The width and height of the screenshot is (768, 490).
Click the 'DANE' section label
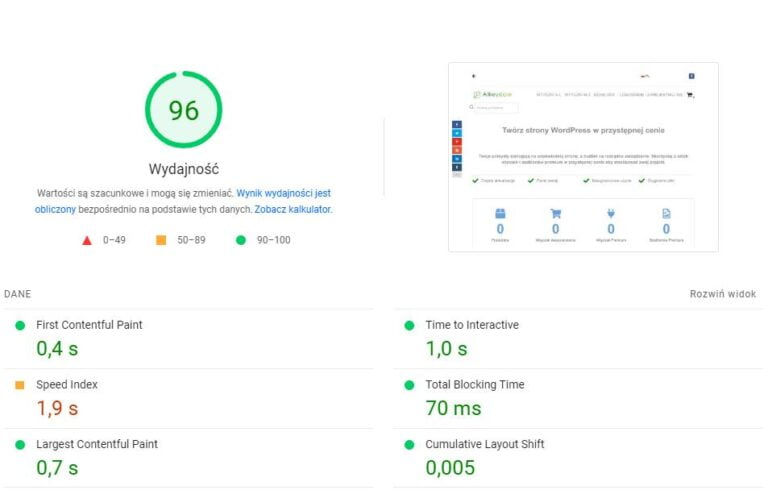(x=18, y=294)
